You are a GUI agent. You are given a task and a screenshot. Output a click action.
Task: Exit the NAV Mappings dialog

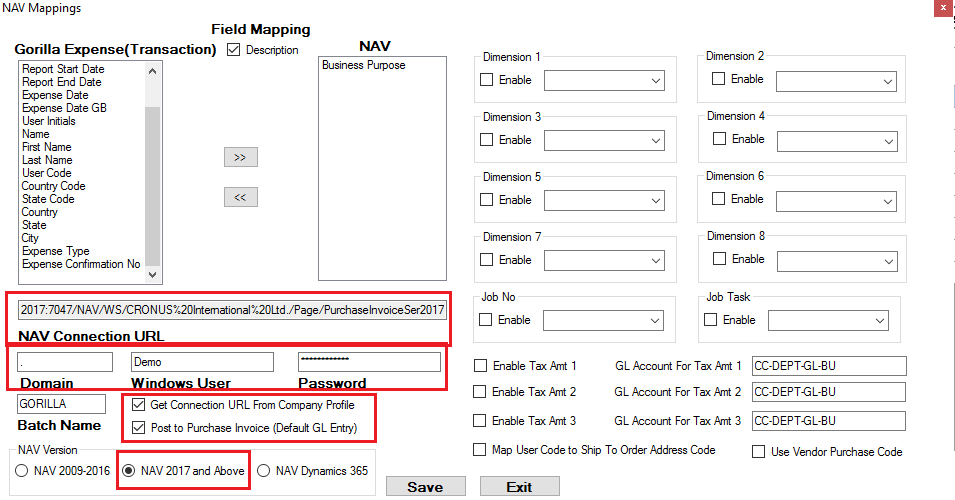pyautogui.click(x=520, y=487)
